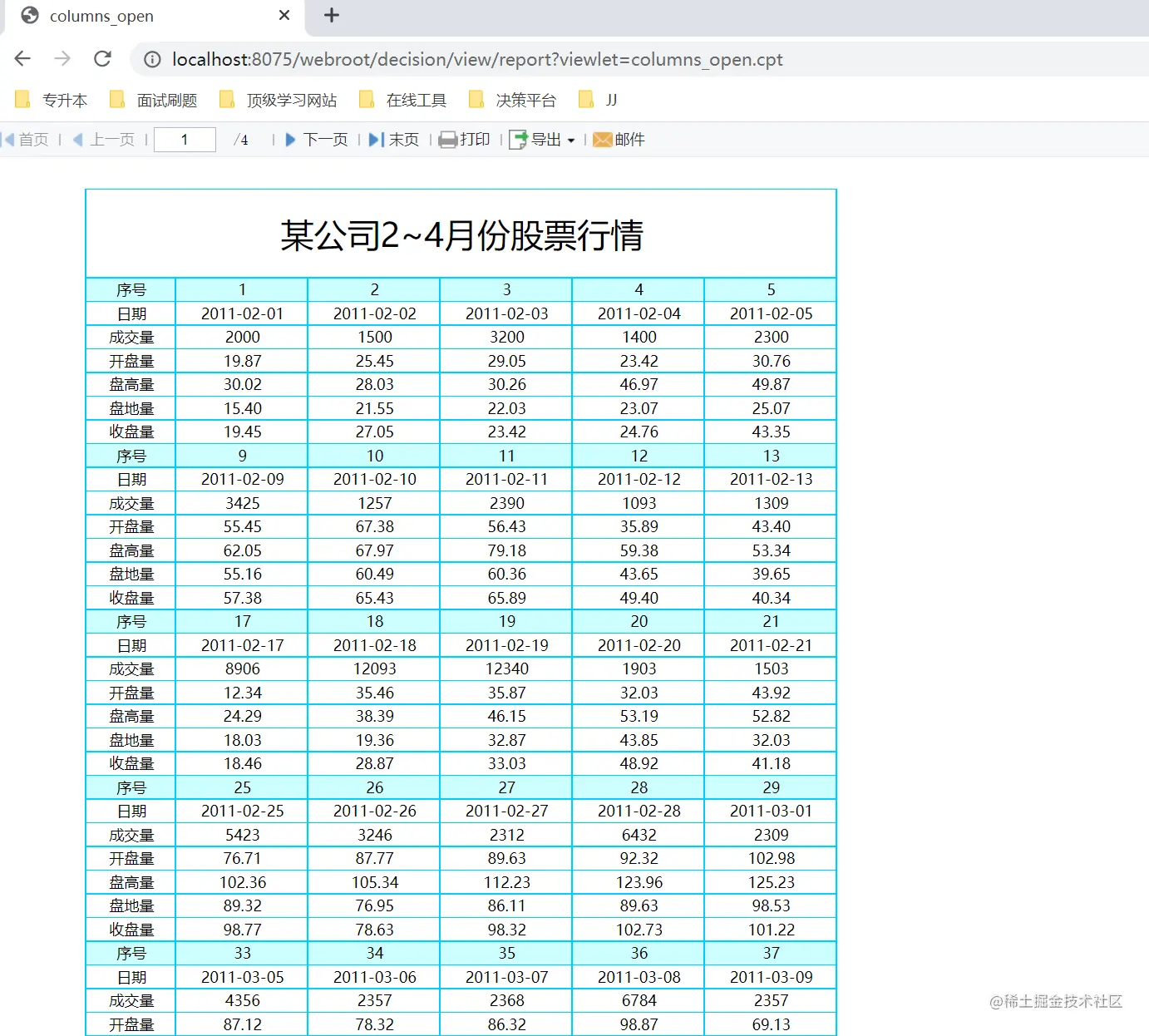
Task: Click the cell with value 52.82
Action: (771, 716)
